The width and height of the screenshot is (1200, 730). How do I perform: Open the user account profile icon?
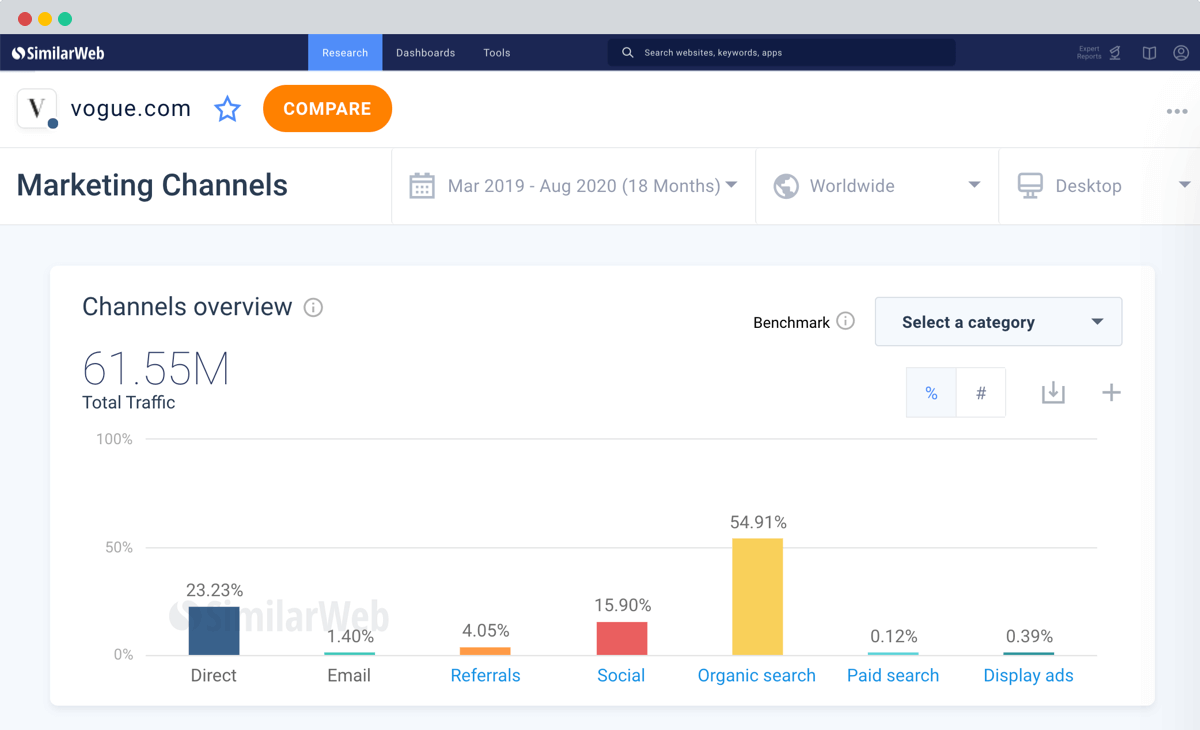1181,53
